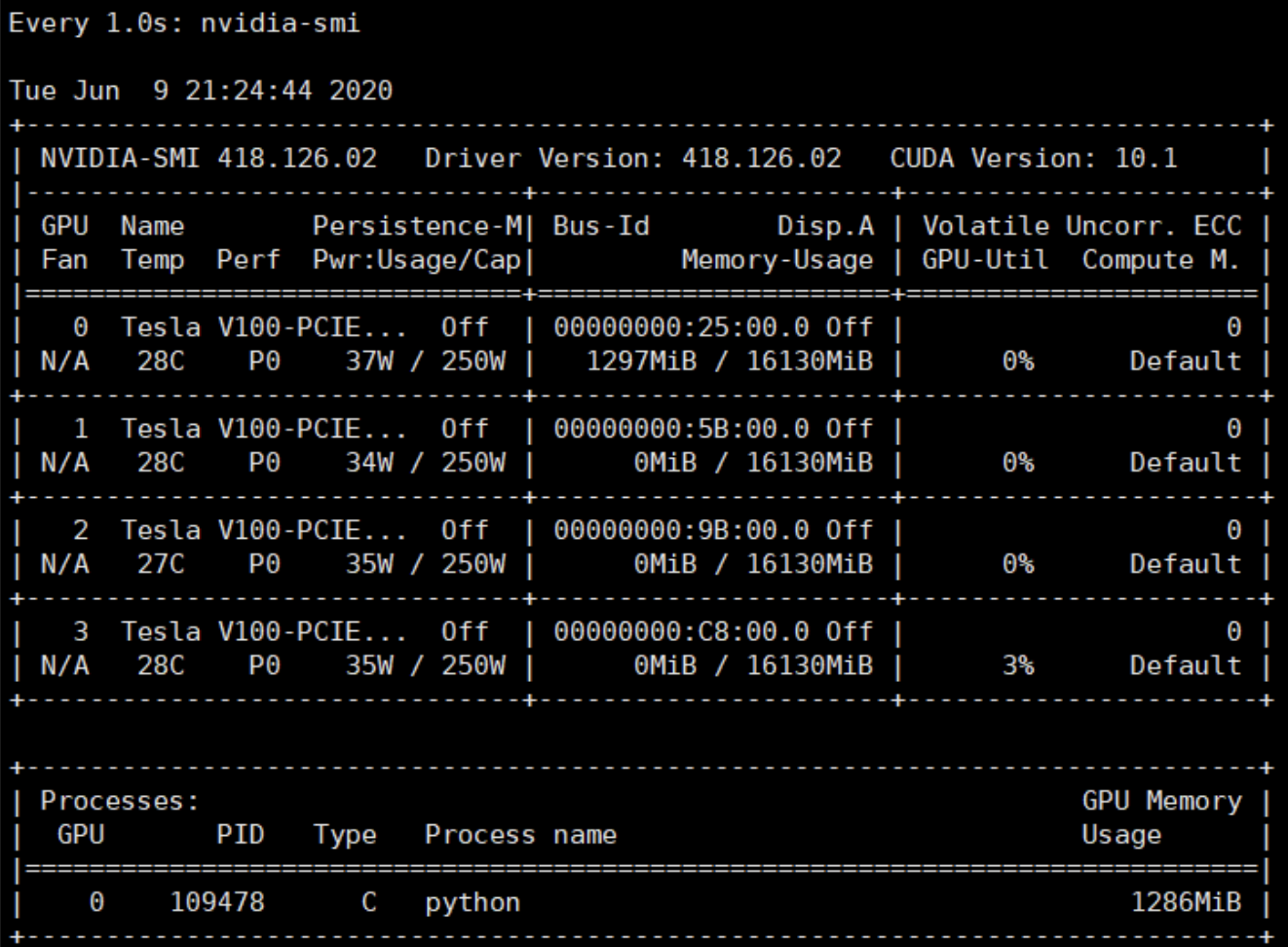The height and width of the screenshot is (947, 1288).
Task: Click the 'Processes:' section label
Action: pyautogui.click(x=120, y=801)
